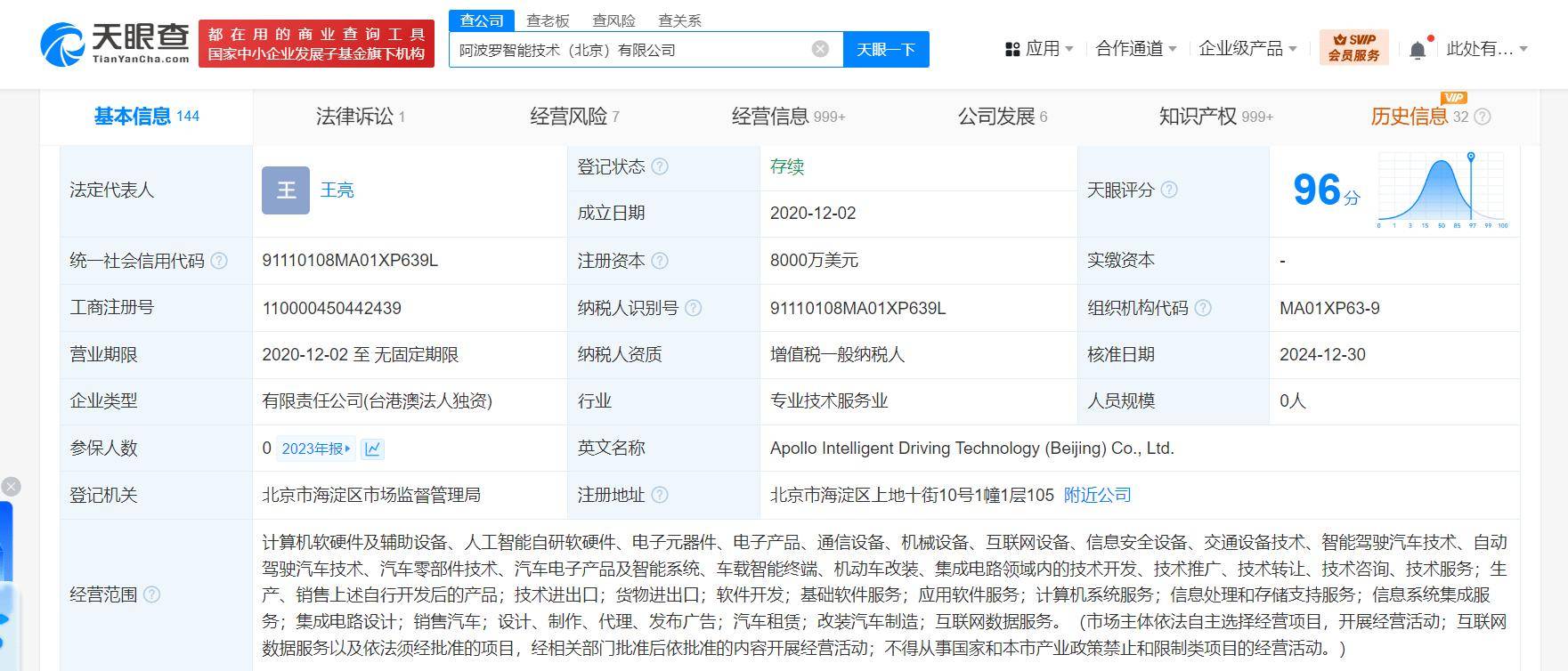The width and height of the screenshot is (1568, 671).
Task: Expand the 应用 dropdown menu
Action: tap(1039, 49)
